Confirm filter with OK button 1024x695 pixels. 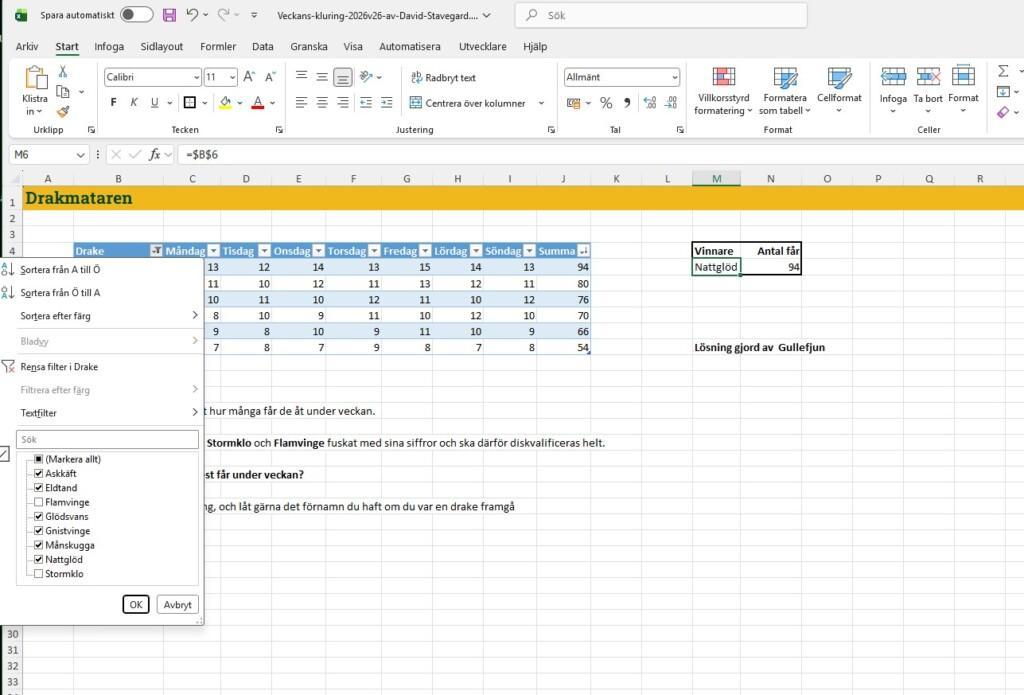pyautogui.click(x=136, y=605)
